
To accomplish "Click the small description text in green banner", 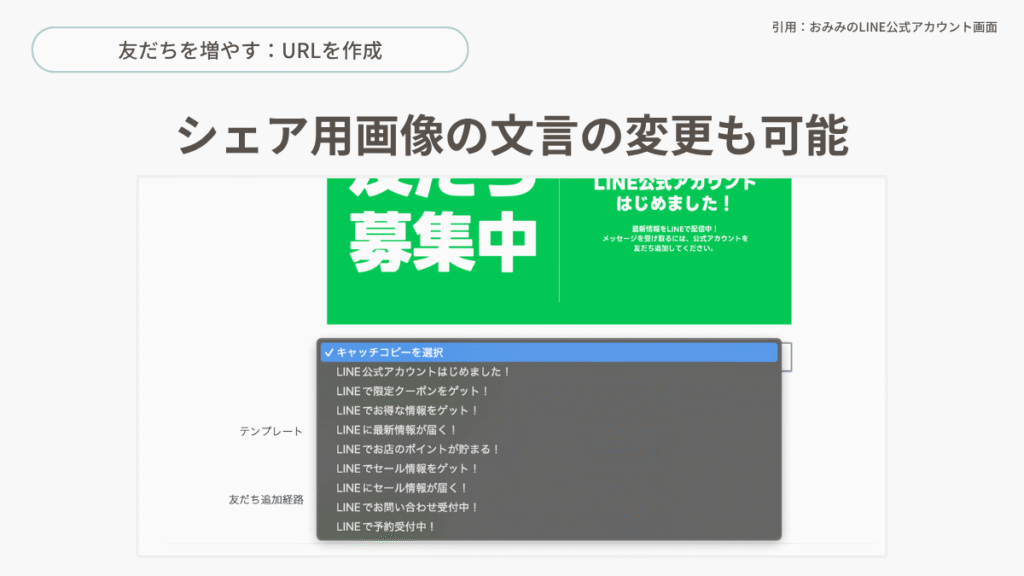I will [x=675, y=239].
